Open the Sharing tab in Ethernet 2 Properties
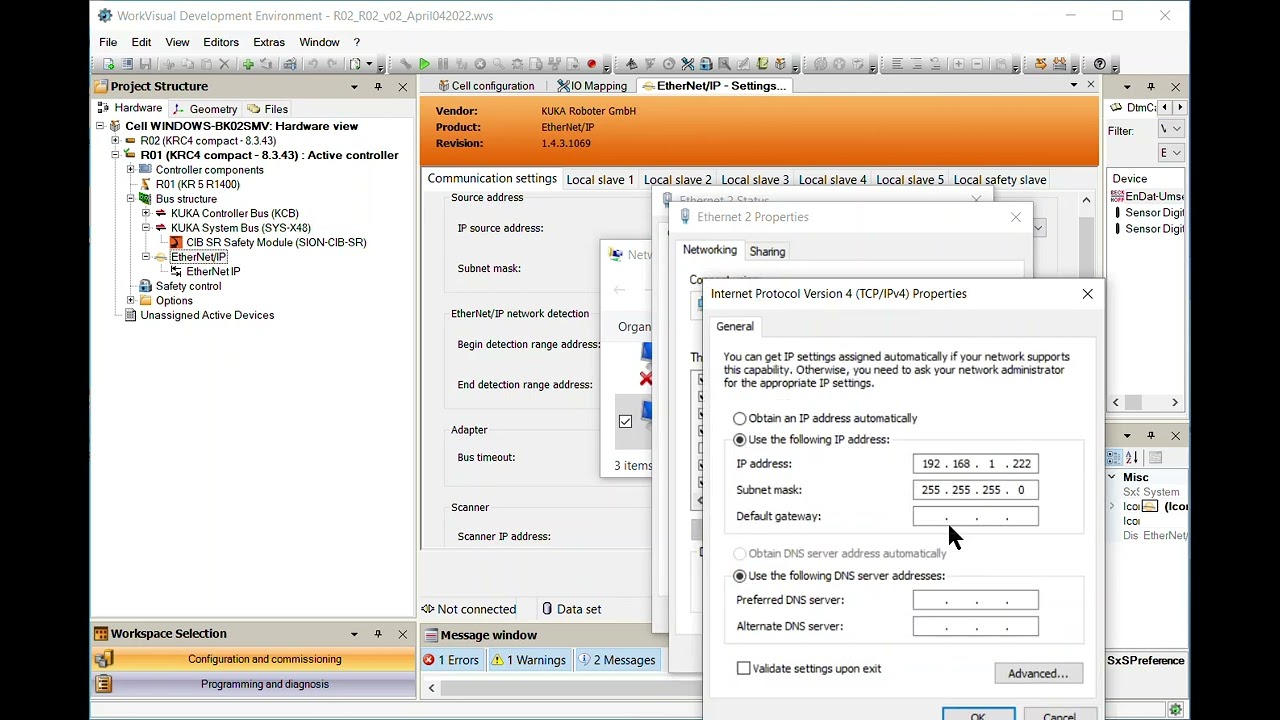Image resolution: width=1280 pixels, height=720 pixels. tap(767, 252)
